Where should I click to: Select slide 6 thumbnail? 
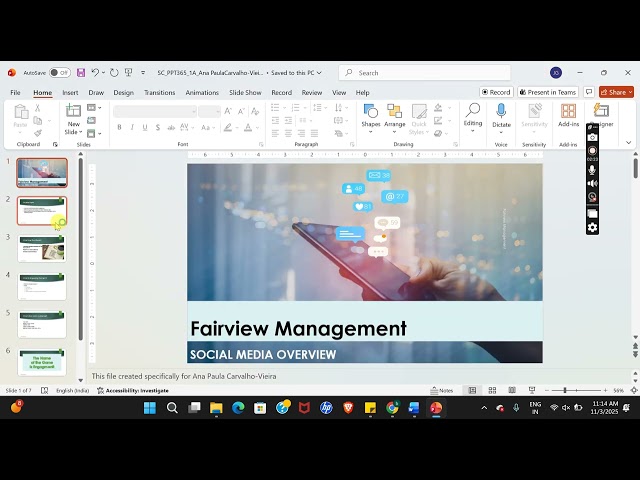point(42,362)
